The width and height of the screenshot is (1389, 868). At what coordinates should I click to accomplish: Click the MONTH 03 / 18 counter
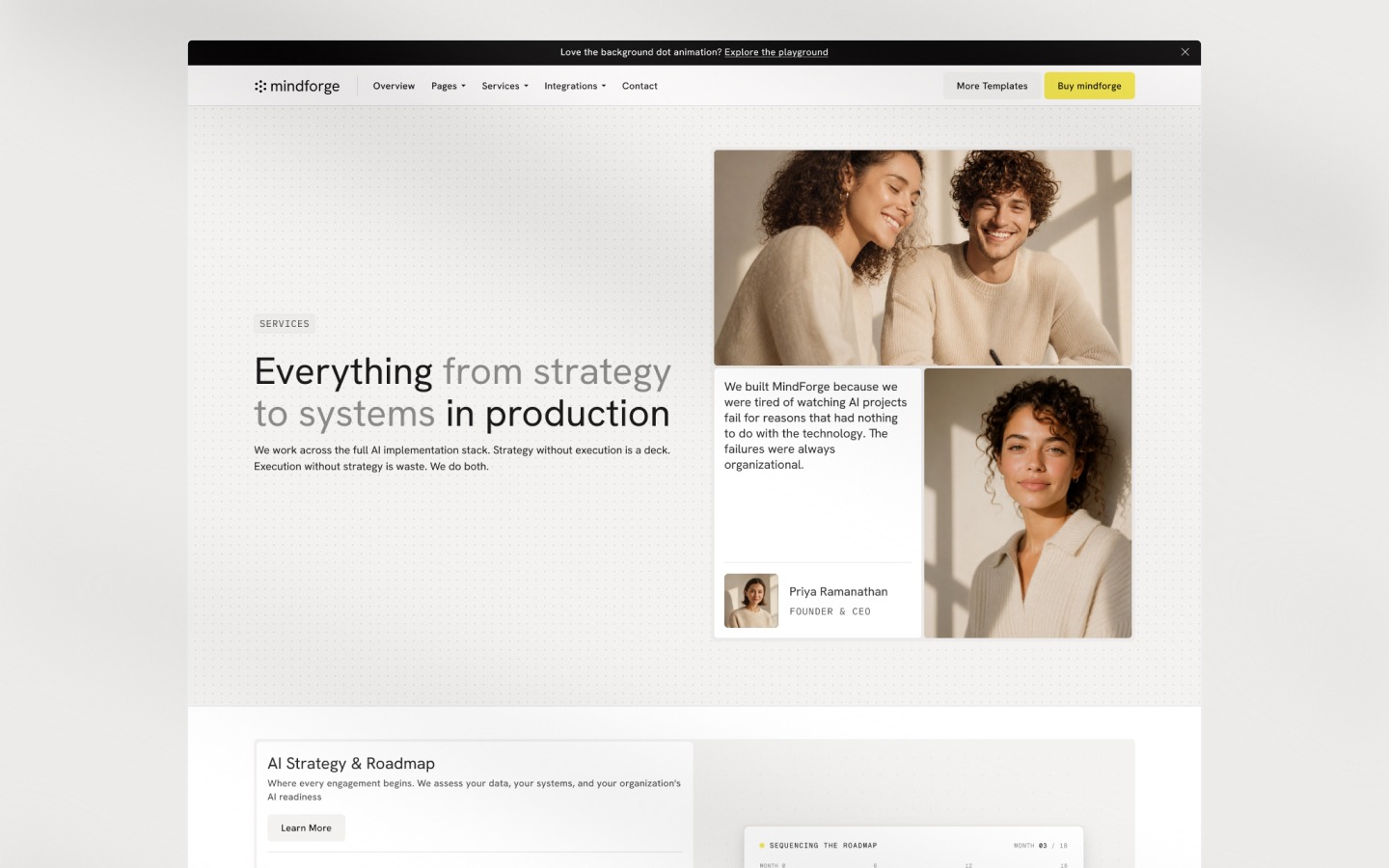1040,846
